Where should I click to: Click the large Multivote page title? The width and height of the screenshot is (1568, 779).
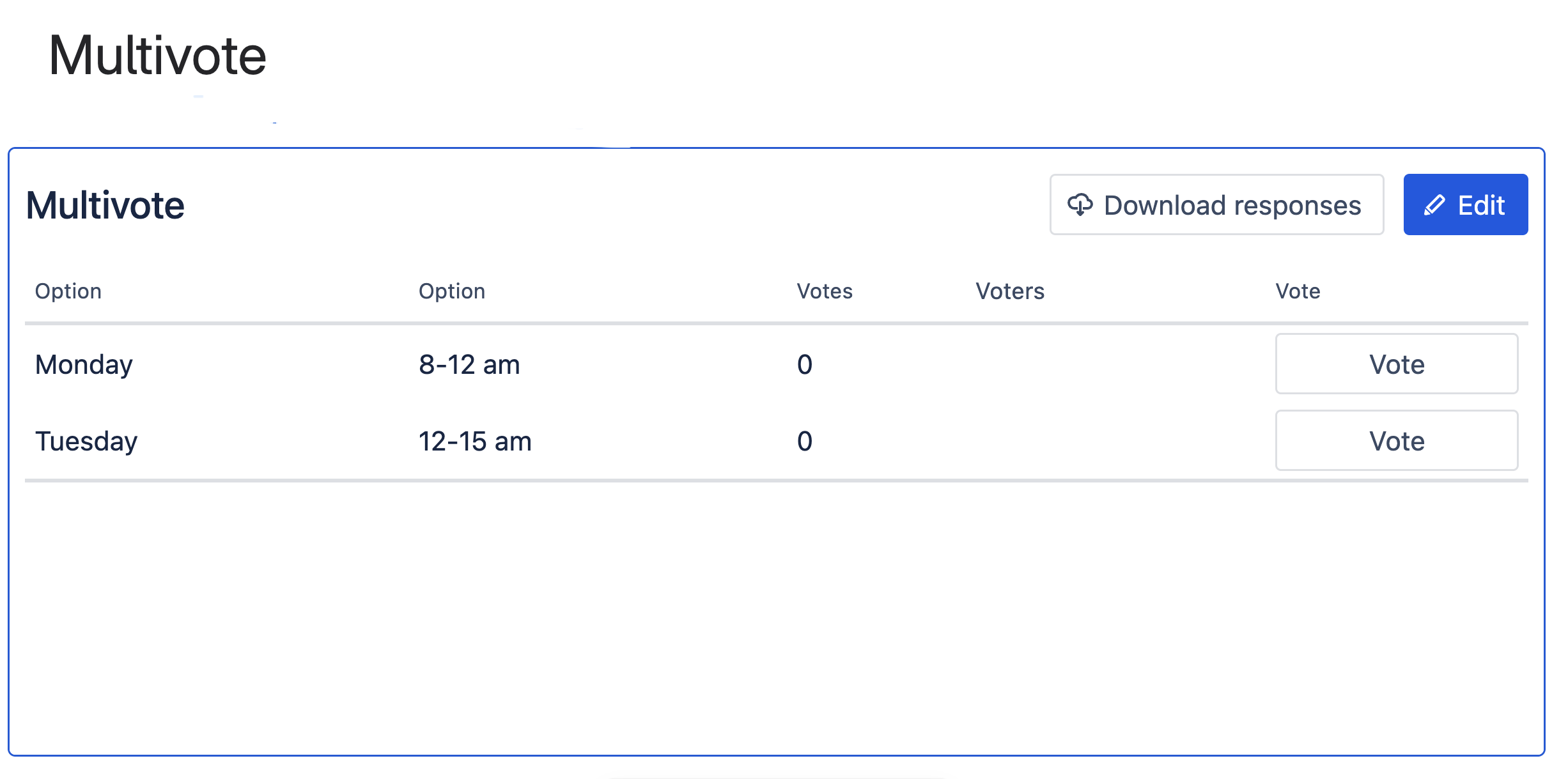[157, 56]
